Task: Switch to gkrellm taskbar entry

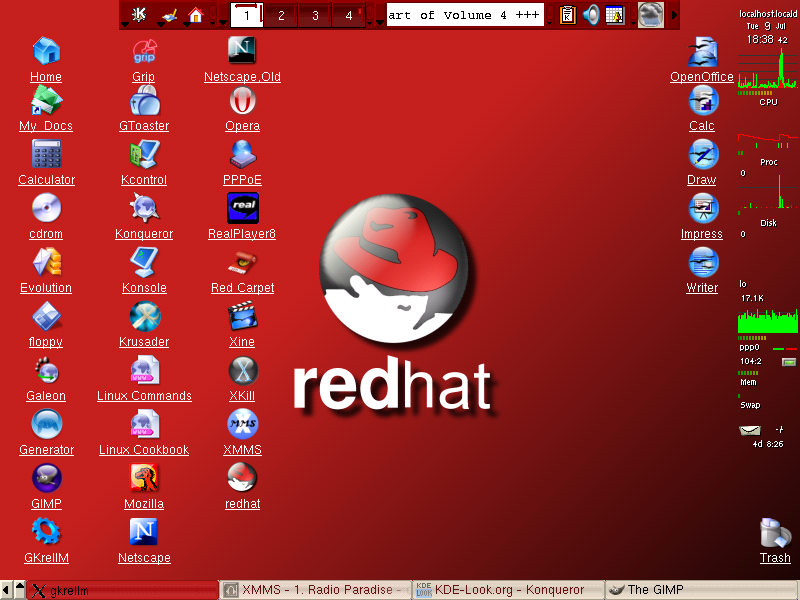Action: [x=122, y=590]
